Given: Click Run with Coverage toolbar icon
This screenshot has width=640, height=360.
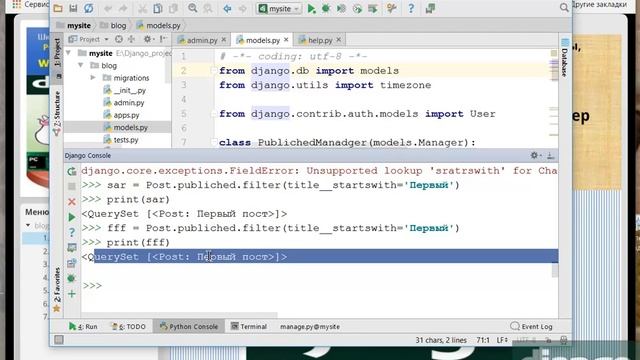Looking at the screenshot, I should (x=341, y=8).
